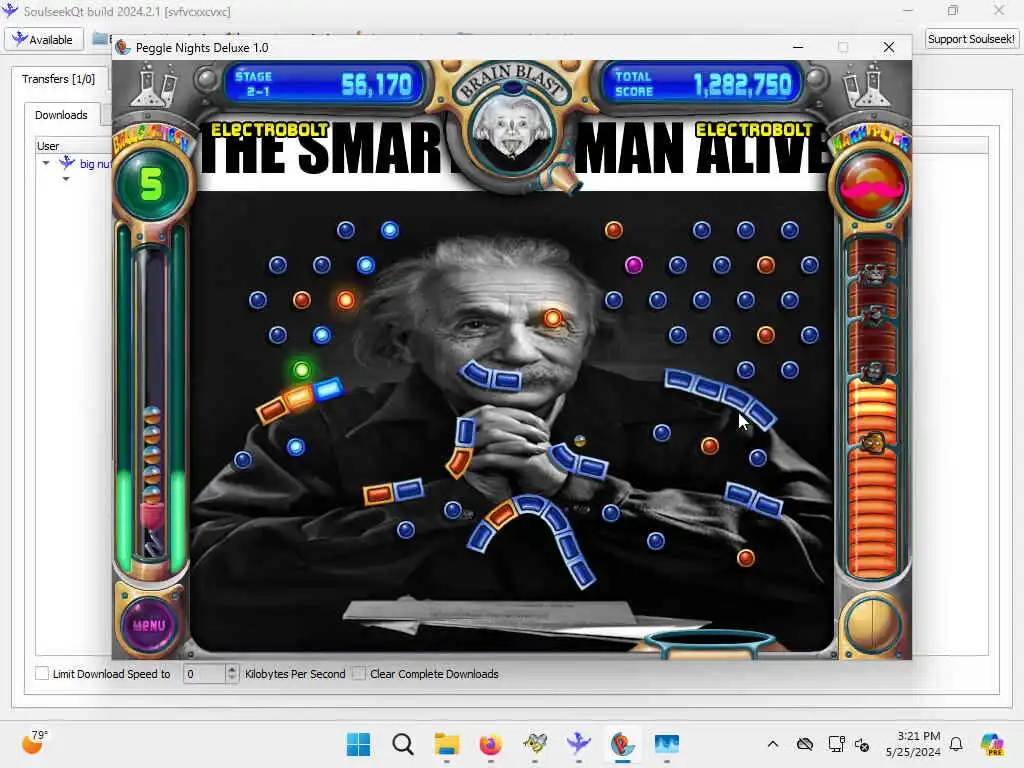1024x768 pixels.
Task: Click the orange brick at the arch top
Action: [x=501, y=514]
